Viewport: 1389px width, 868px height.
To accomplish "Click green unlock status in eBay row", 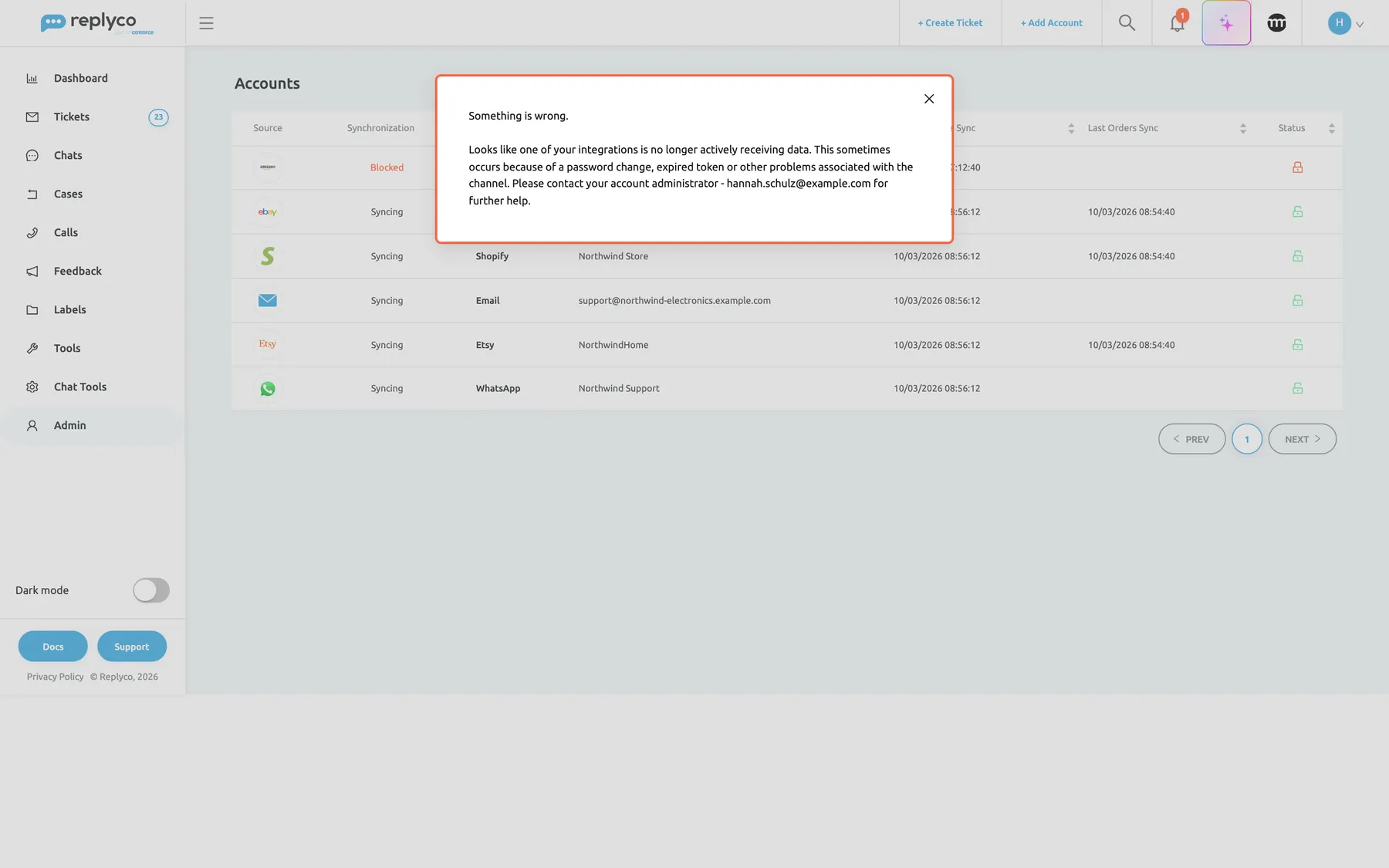I will tap(1298, 211).
